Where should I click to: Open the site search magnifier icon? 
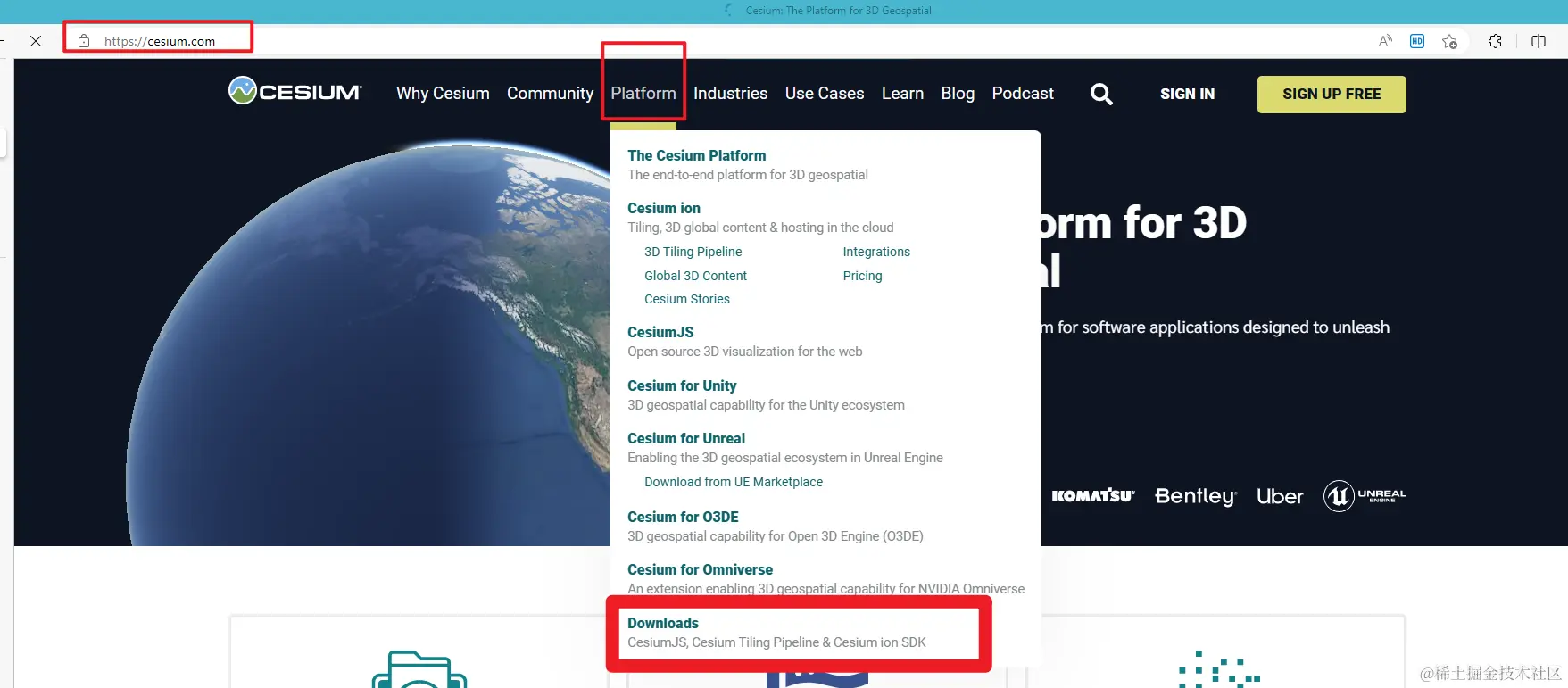click(x=1101, y=94)
